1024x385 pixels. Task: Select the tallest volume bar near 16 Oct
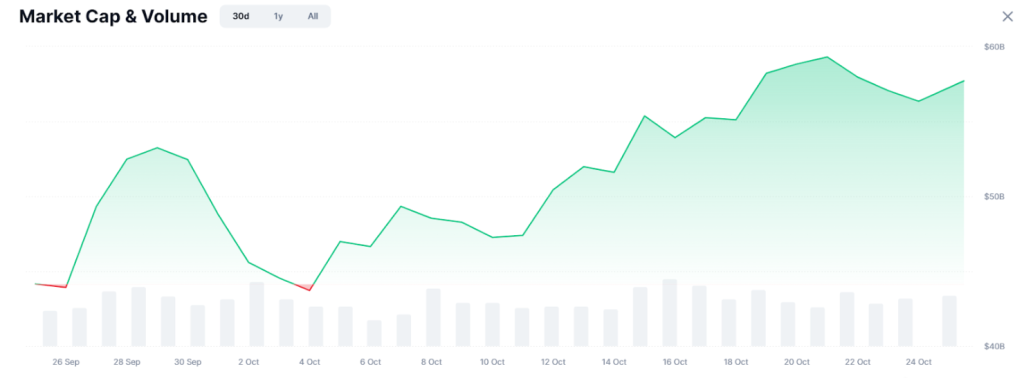point(669,313)
